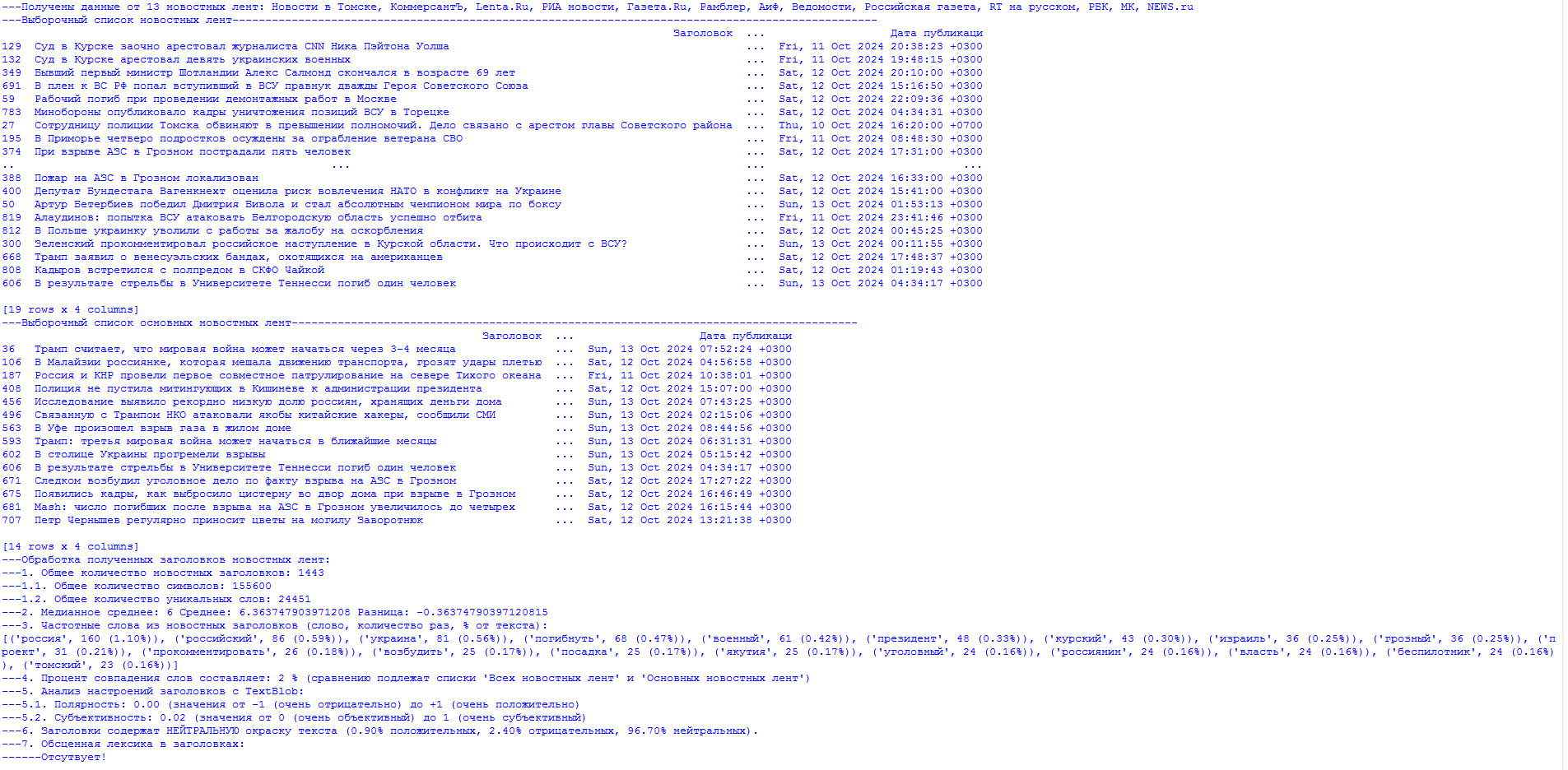Click headline 'Пожар на АЗС в Грозном локализован'
The width and height of the screenshot is (1568, 770).
click(146, 178)
